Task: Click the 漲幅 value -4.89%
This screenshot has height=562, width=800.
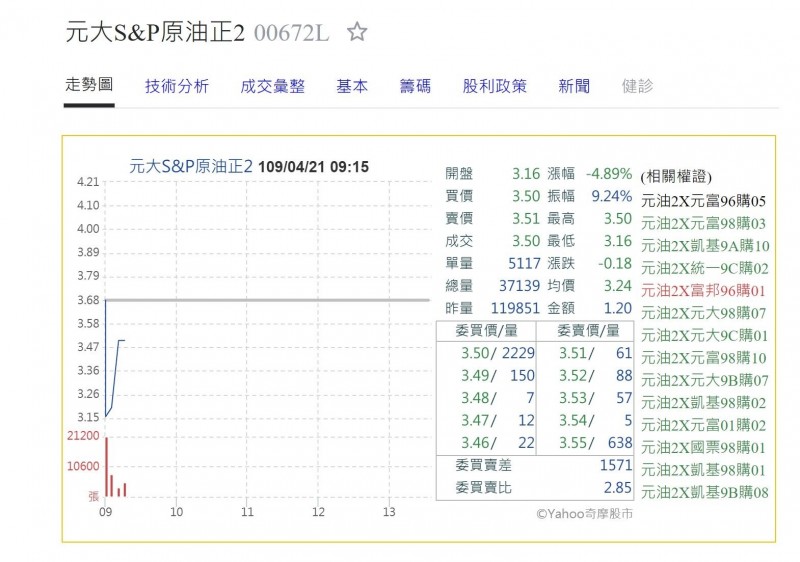Action: pos(609,174)
